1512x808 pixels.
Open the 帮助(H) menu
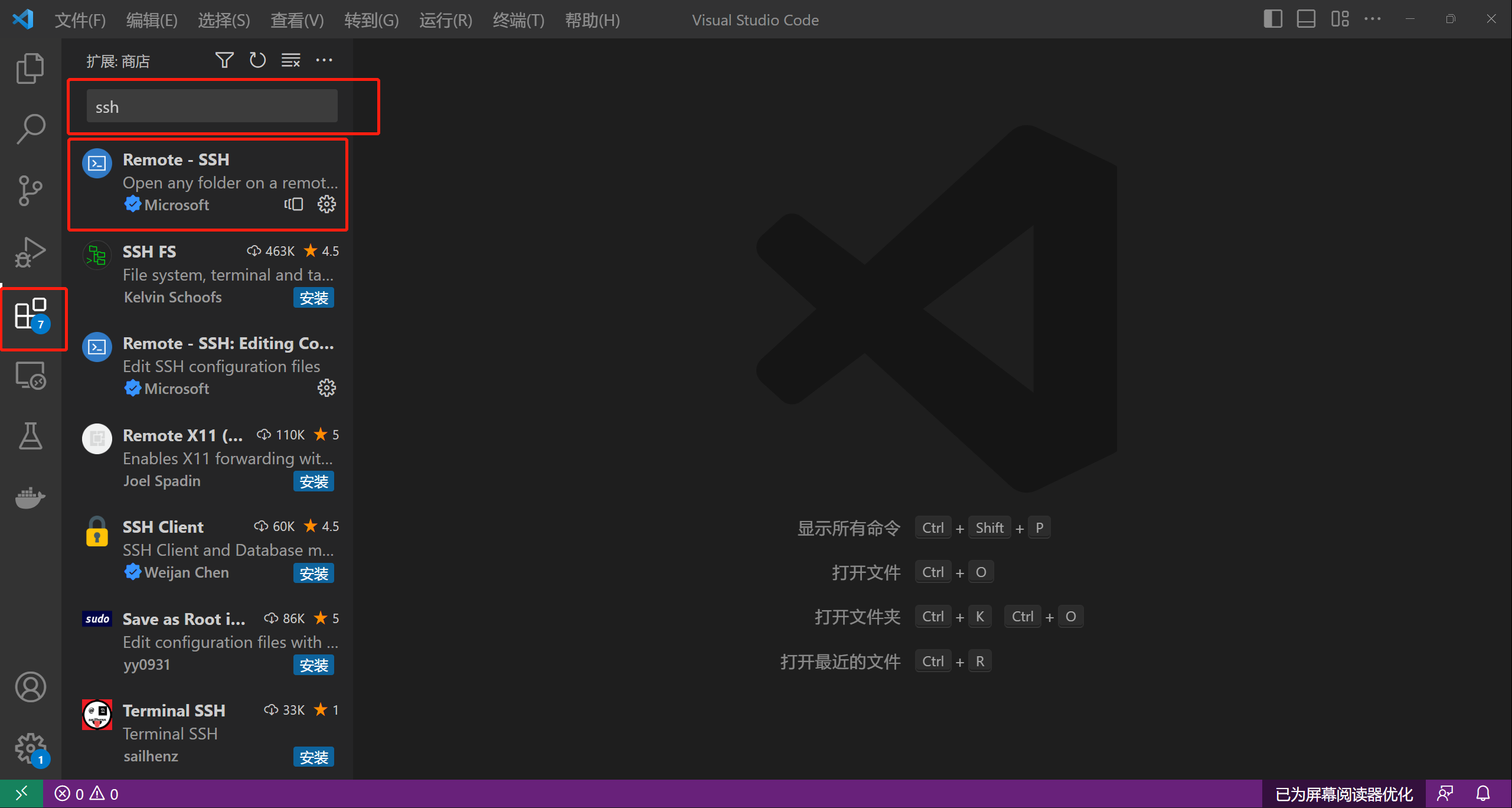pyautogui.click(x=592, y=20)
